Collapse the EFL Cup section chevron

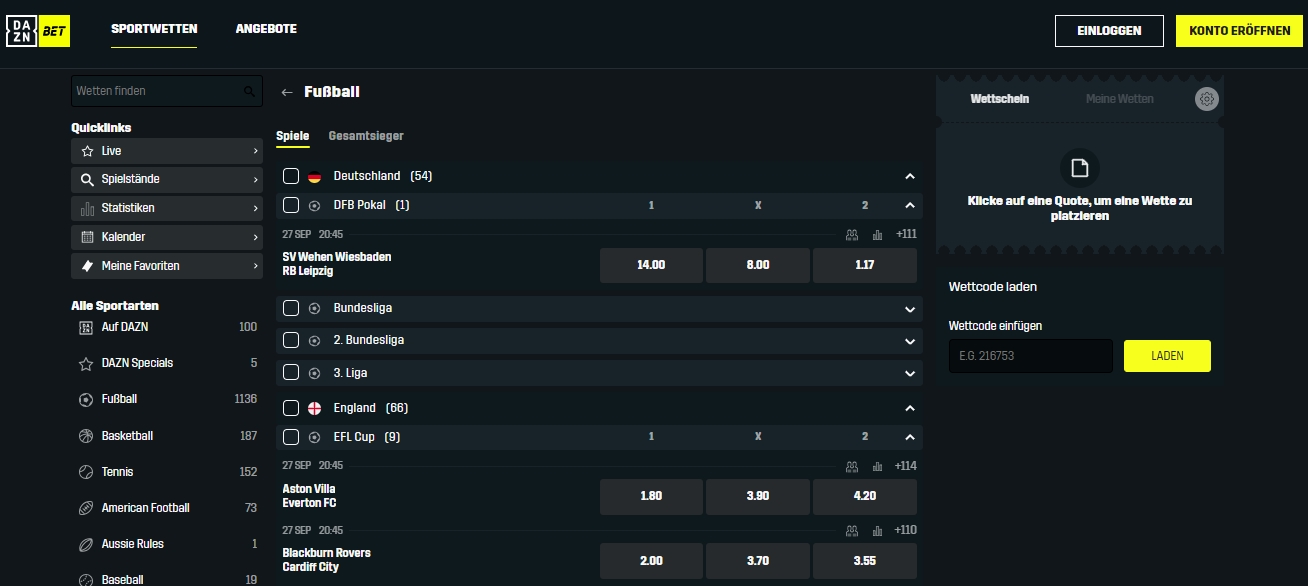[909, 437]
